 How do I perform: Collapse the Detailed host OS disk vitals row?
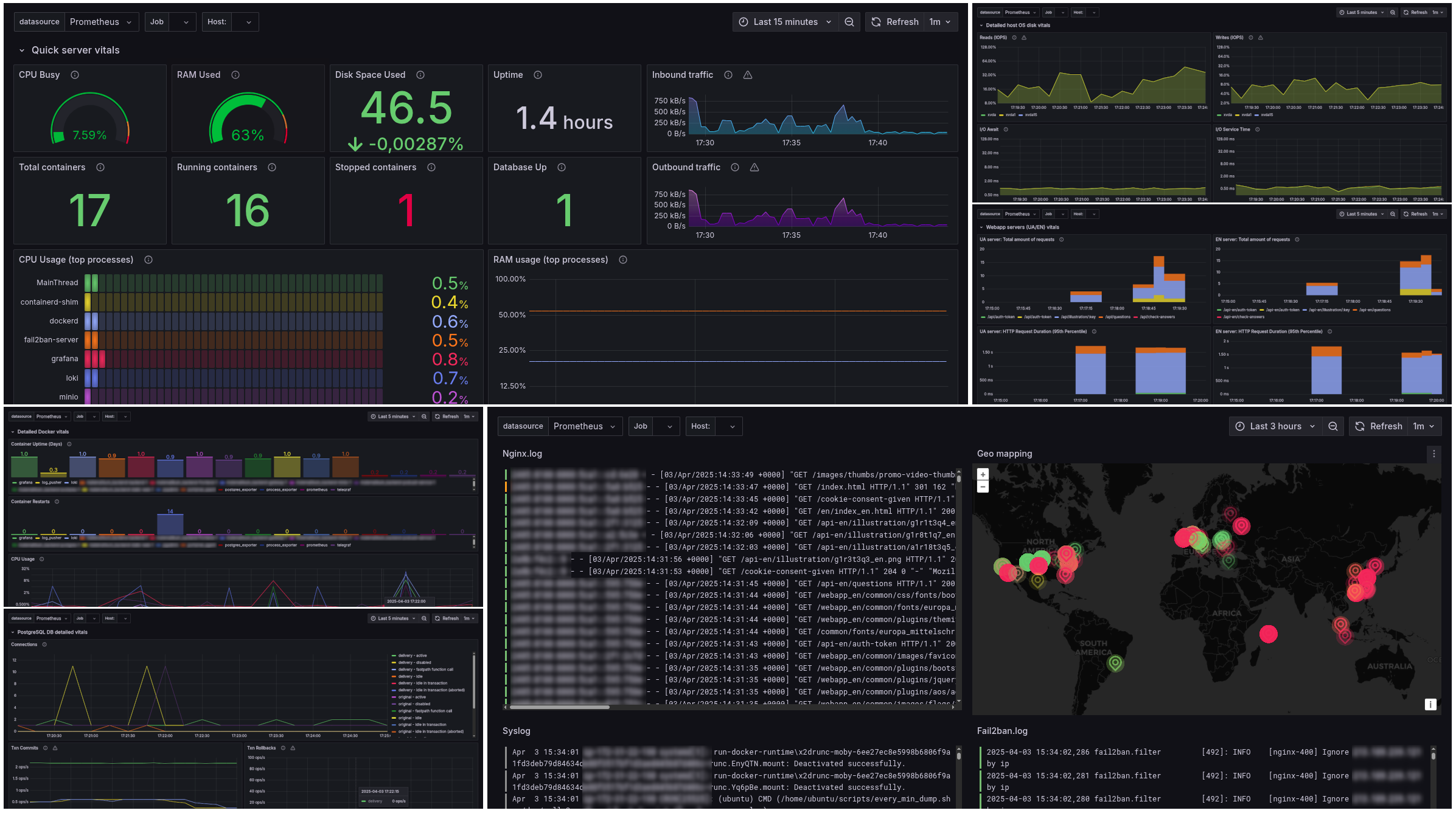point(981,26)
